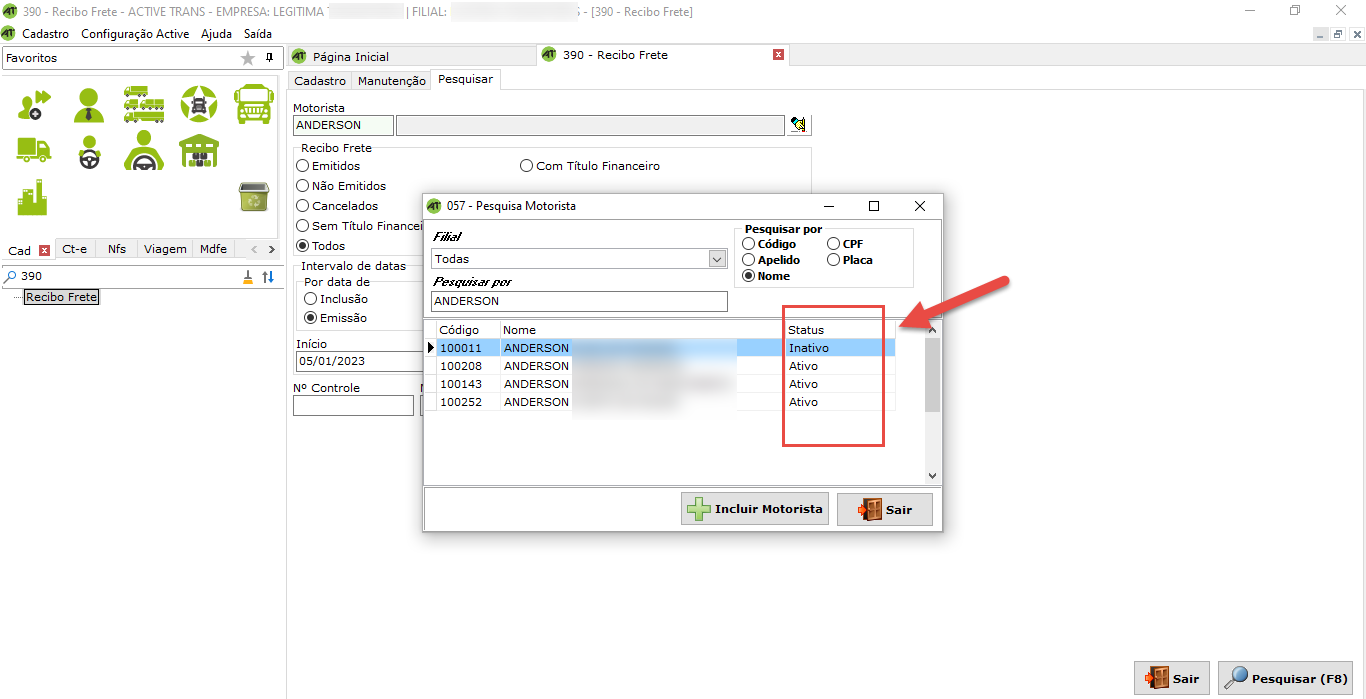Open the starred truck circle favorite icon

(198, 104)
